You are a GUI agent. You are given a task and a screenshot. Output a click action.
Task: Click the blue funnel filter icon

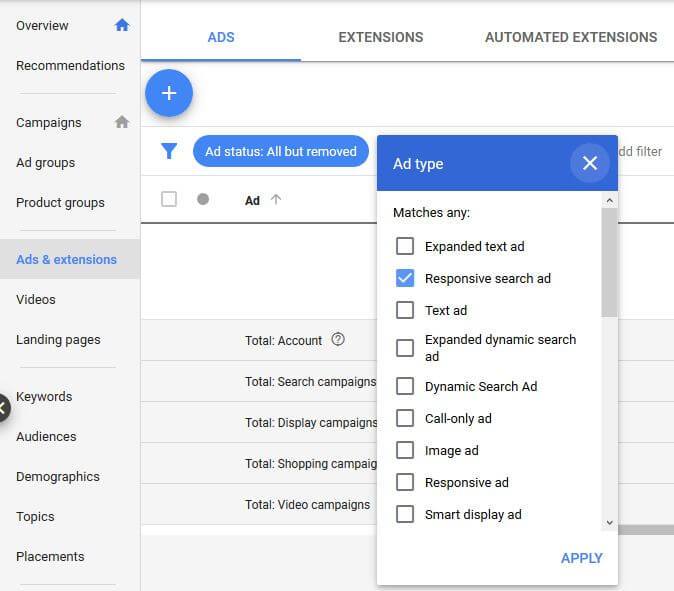pyautogui.click(x=170, y=152)
